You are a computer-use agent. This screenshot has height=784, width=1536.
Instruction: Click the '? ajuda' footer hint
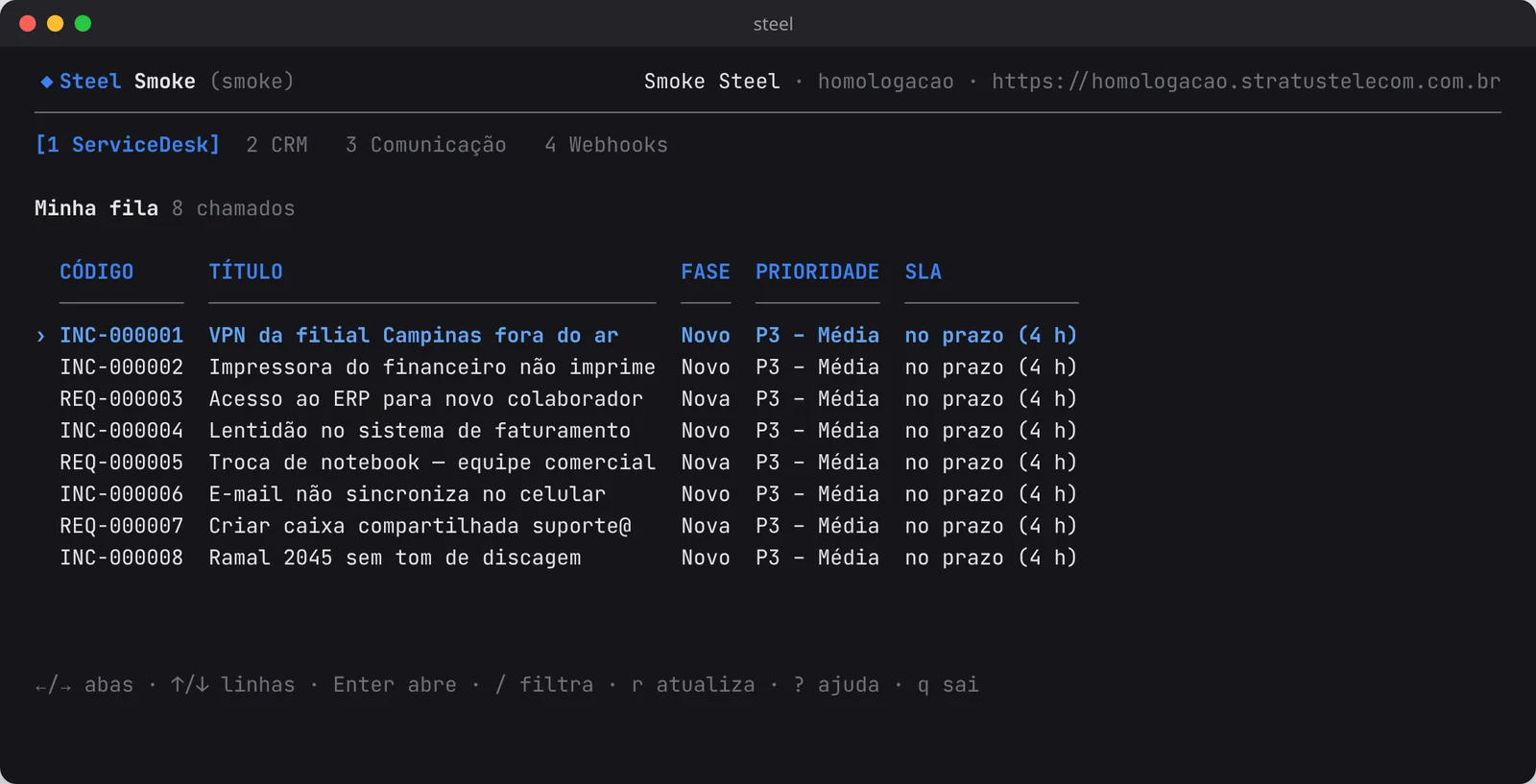click(836, 684)
